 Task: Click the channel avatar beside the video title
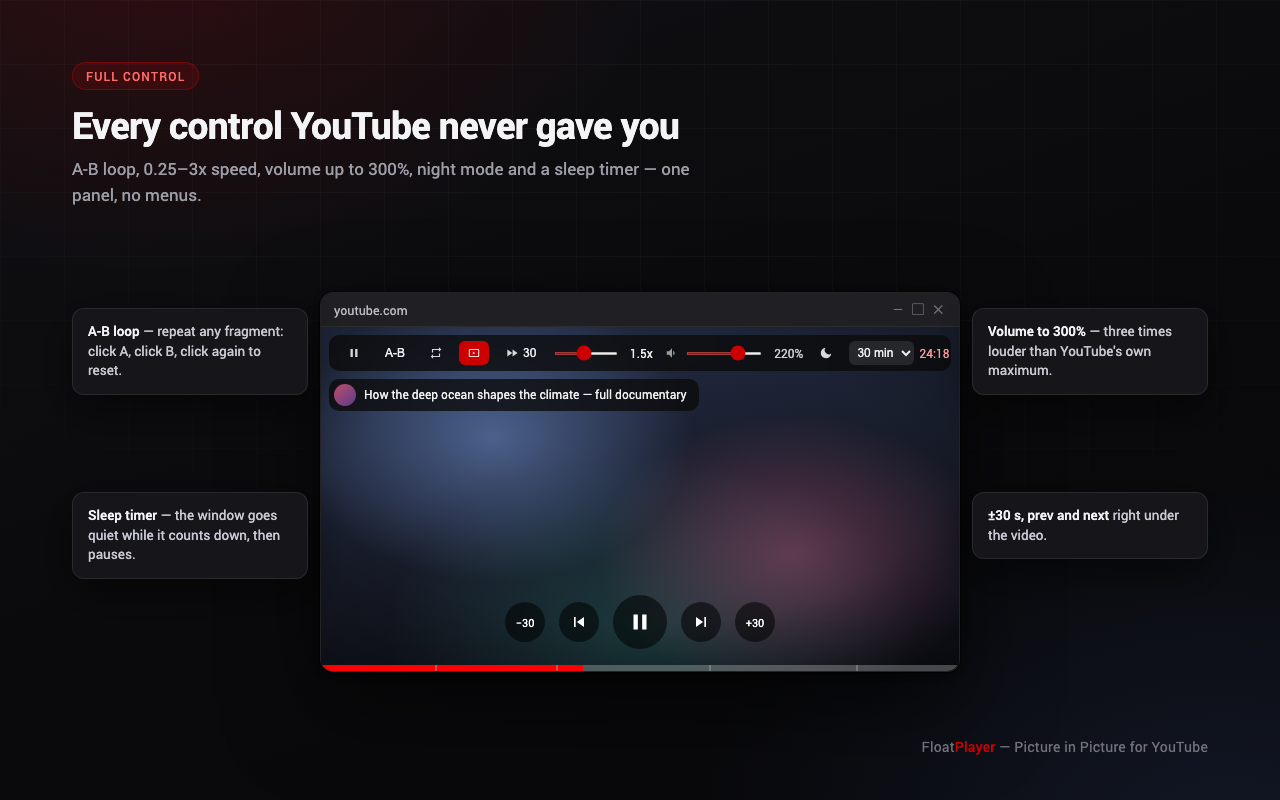345,395
